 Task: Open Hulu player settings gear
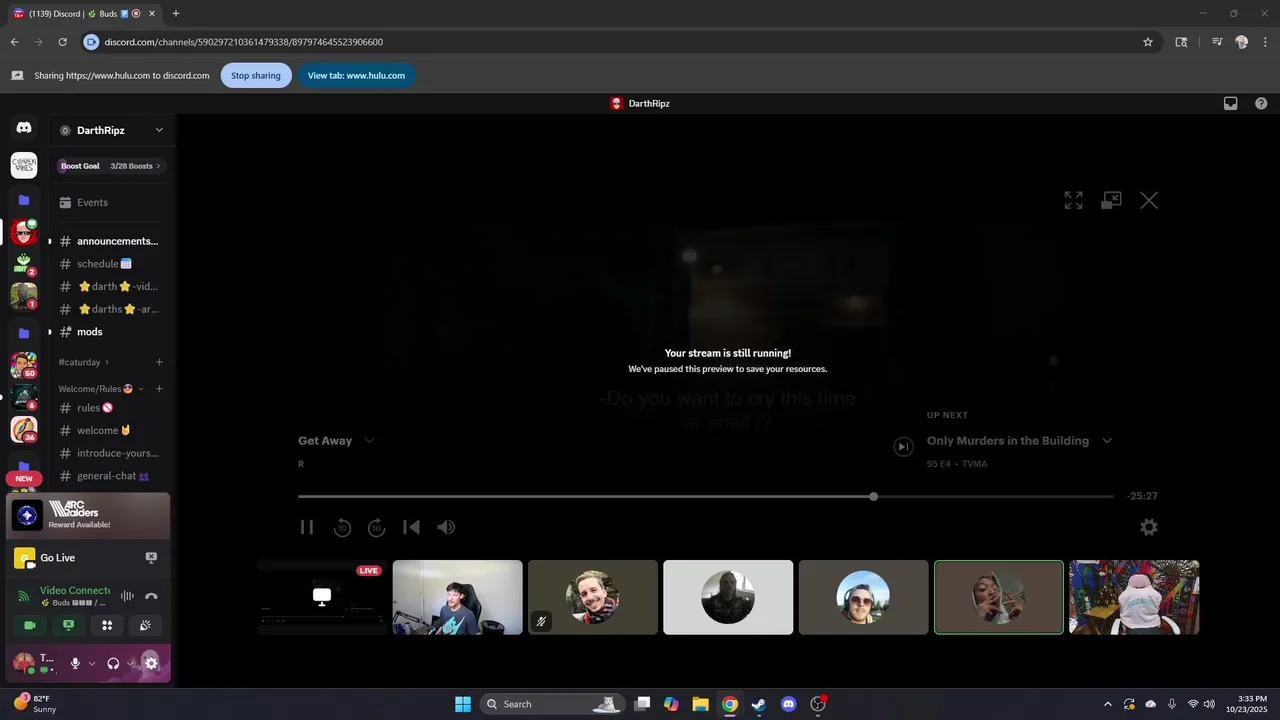1149,527
